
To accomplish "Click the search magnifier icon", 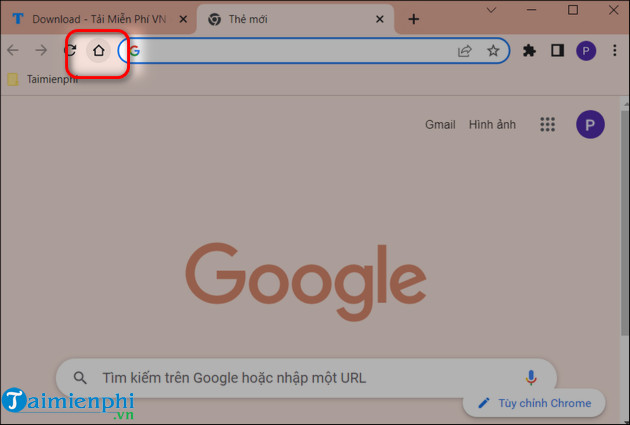I will (x=80, y=378).
